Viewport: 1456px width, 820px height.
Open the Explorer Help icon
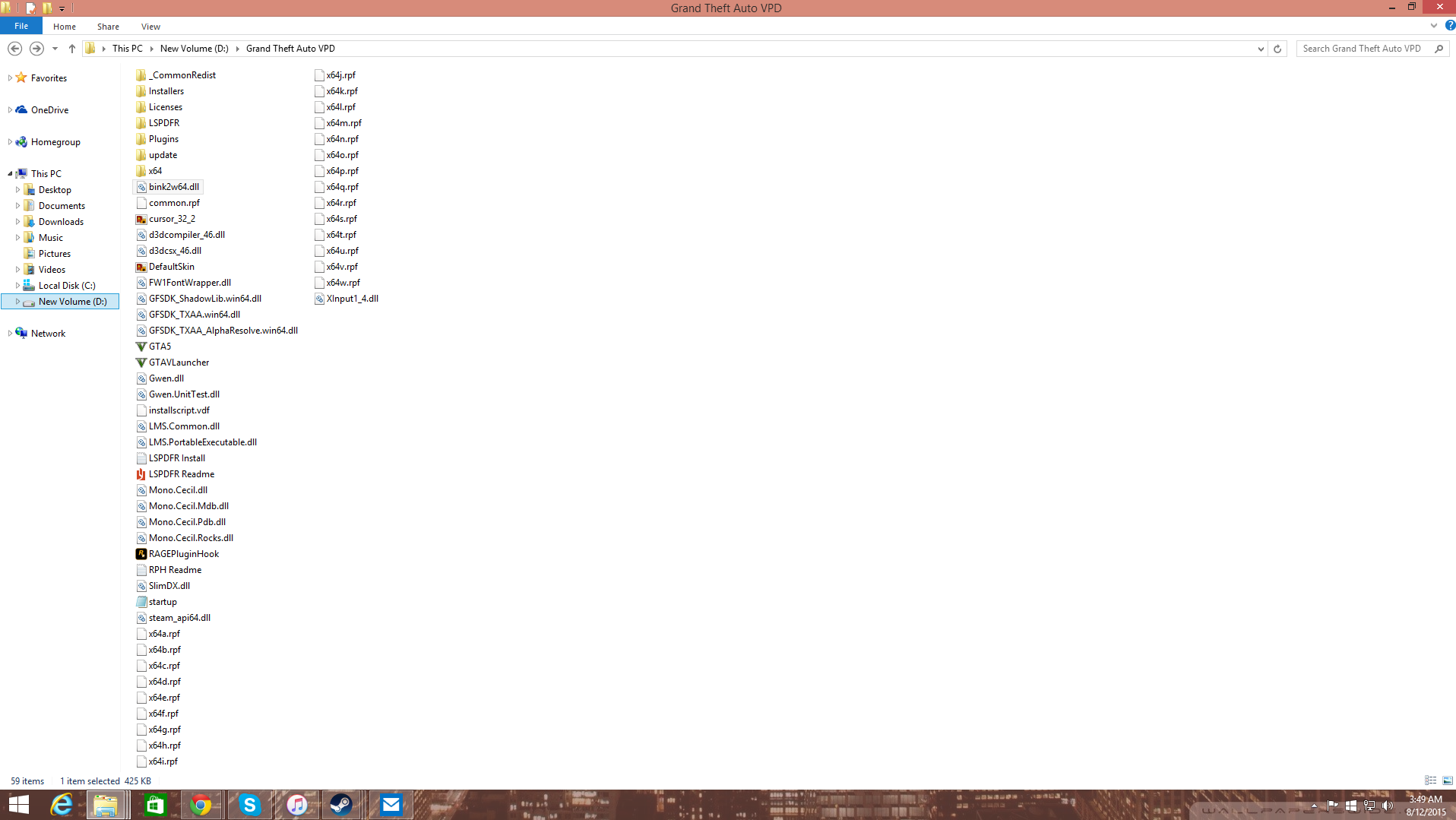coord(1449,26)
